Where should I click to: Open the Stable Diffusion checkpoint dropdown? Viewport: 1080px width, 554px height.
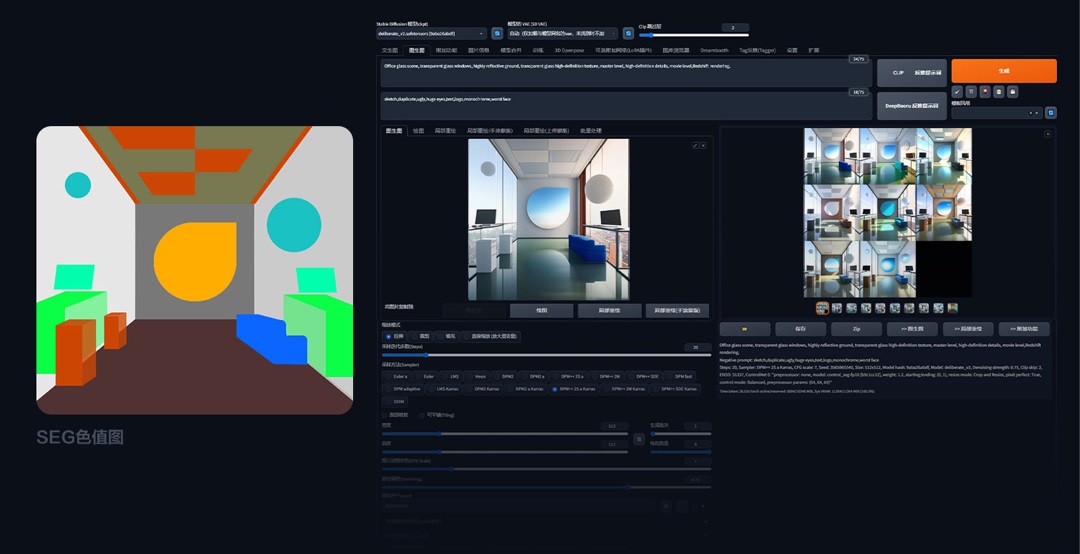tap(431, 33)
